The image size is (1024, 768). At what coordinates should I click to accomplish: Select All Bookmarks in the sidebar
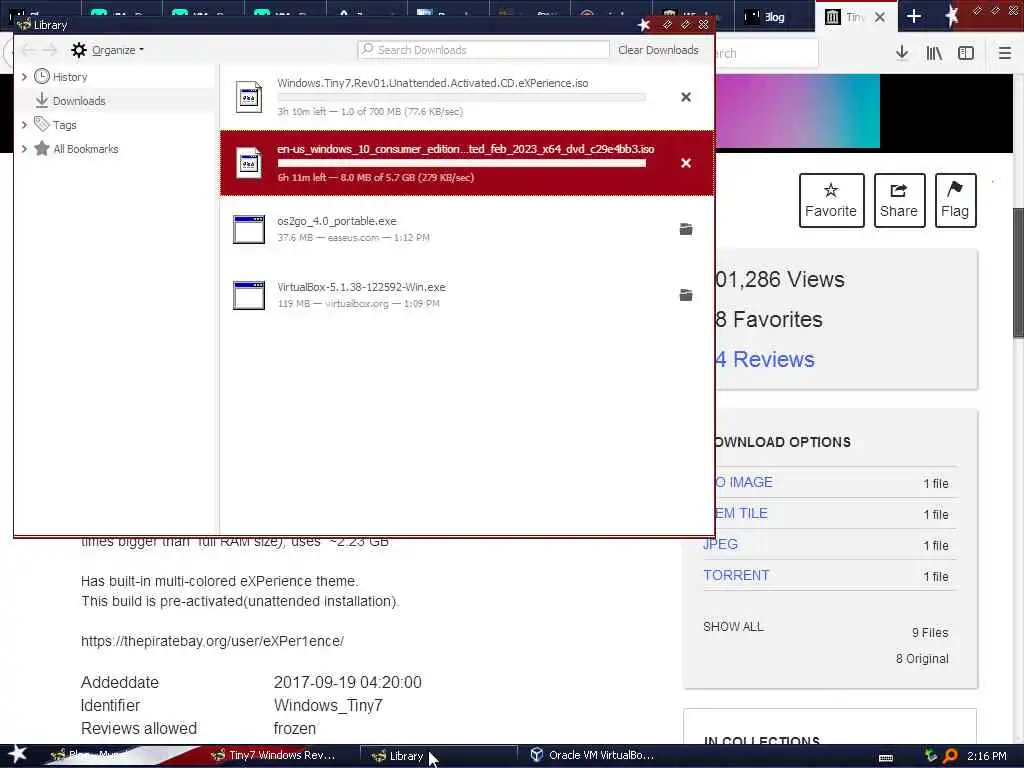[86, 149]
